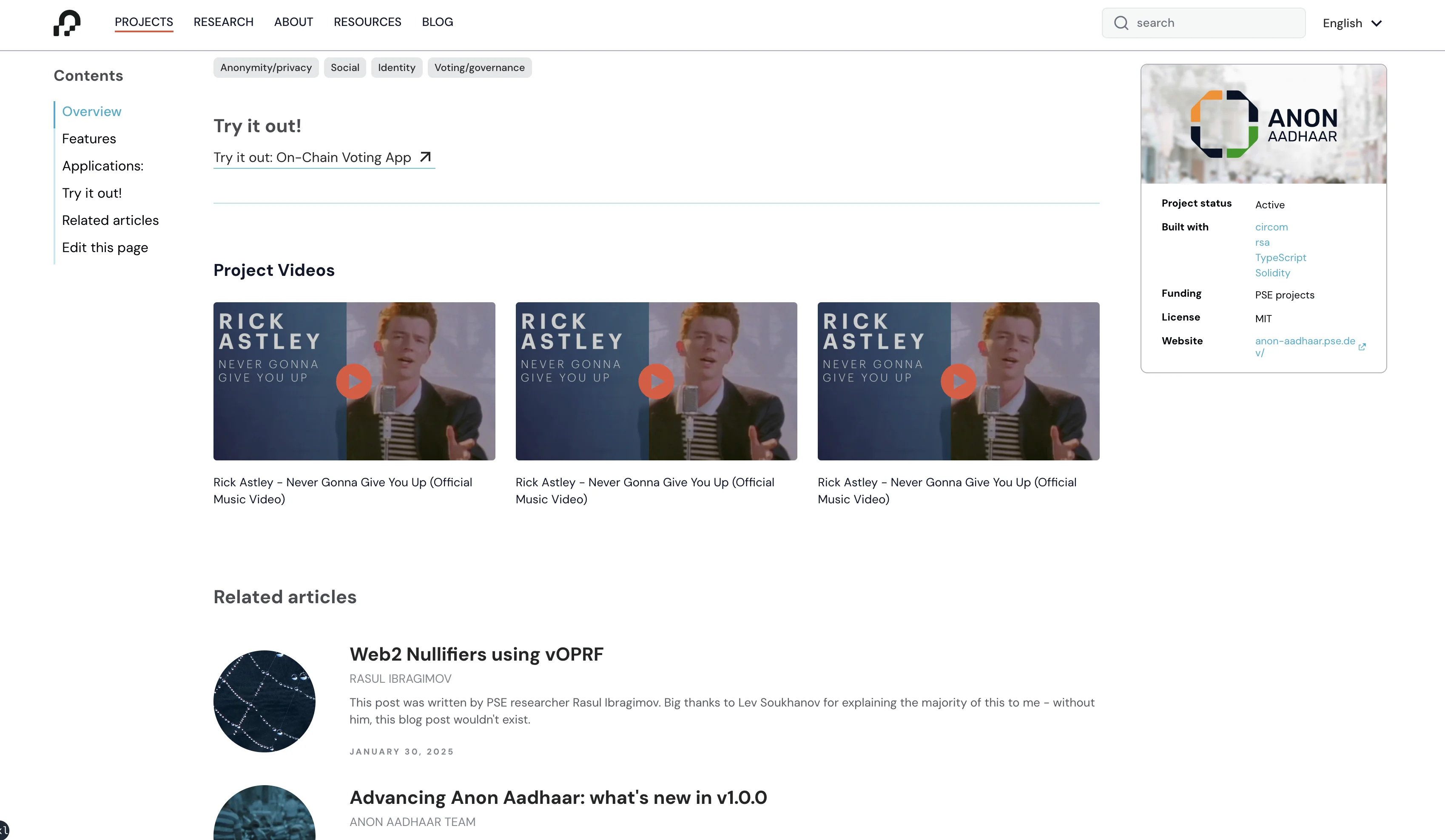The width and height of the screenshot is (1445, 840).
Task: Play the third Rick Astley video
Action: tap(958, 381)
